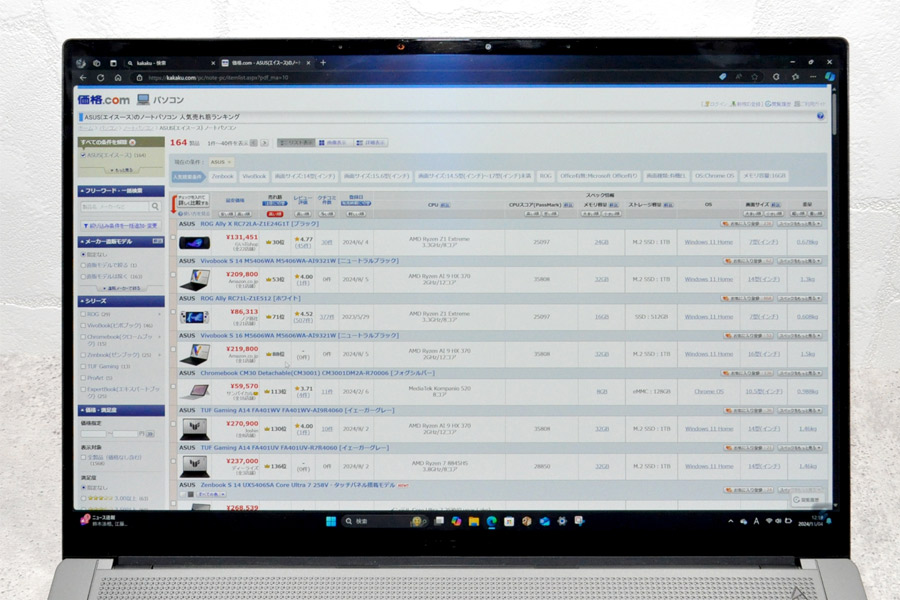
Task: Collapse the シリーズ section header
Action: pos(121,301)
